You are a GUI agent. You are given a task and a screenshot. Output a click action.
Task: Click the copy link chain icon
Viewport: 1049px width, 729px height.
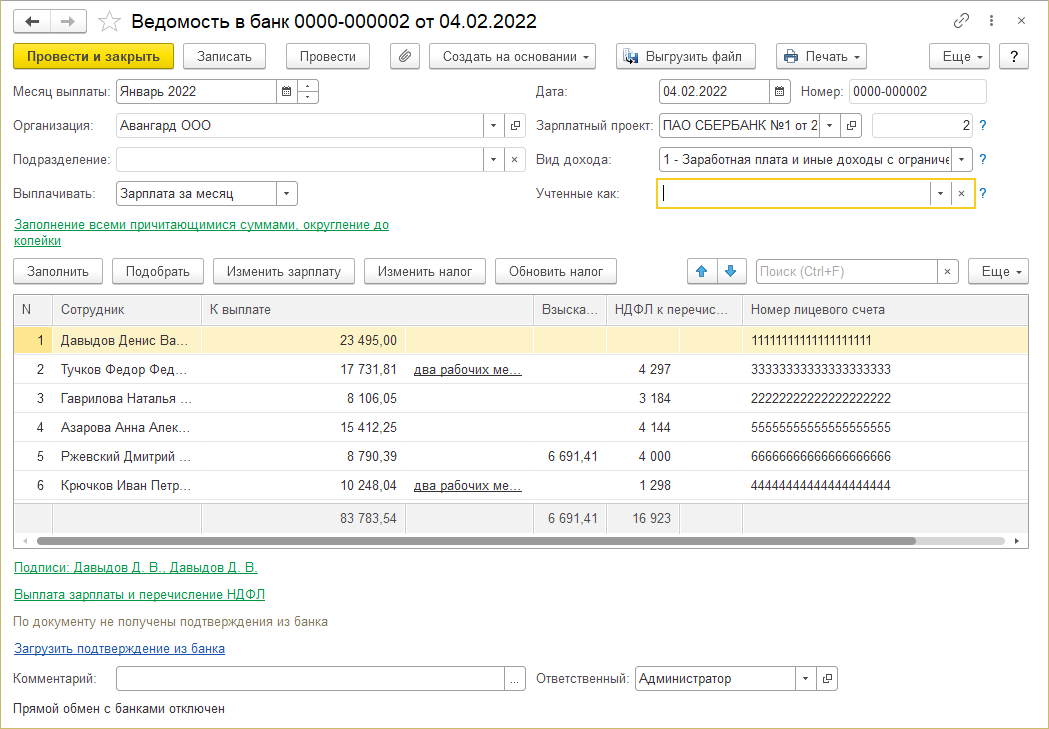point(961,21)
